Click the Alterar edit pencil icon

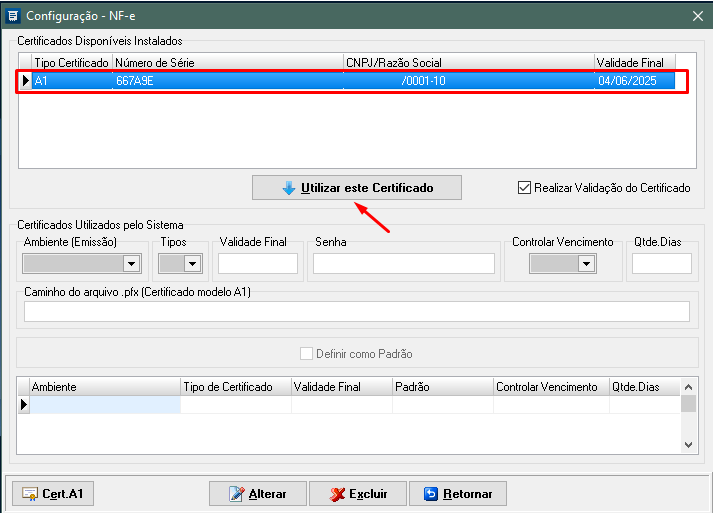[236, 494]
